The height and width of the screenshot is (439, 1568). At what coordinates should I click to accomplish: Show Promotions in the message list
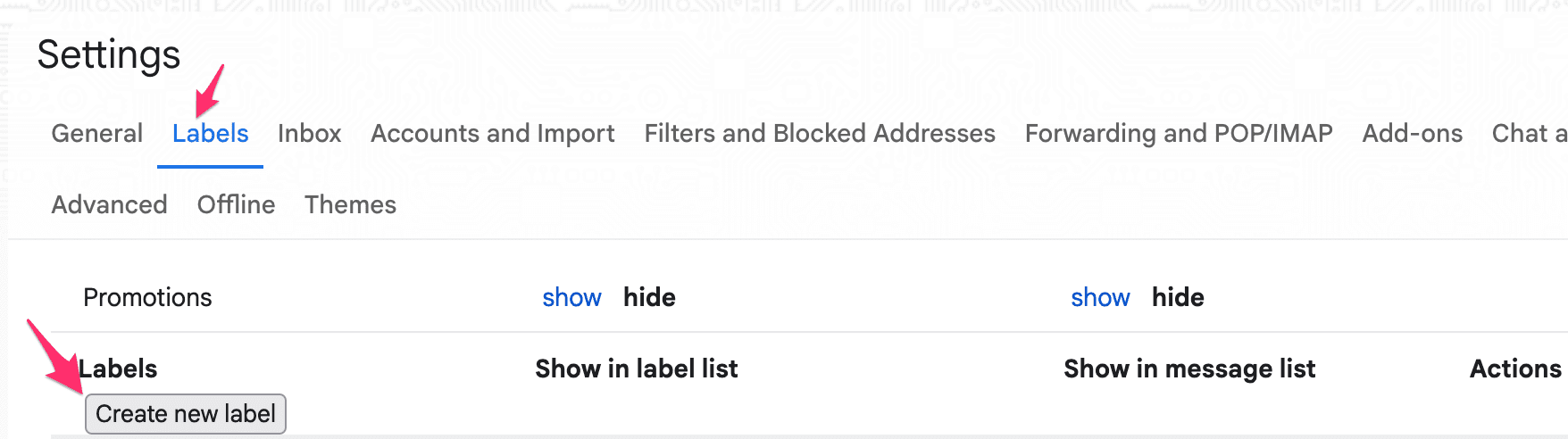click(1100, 298)
